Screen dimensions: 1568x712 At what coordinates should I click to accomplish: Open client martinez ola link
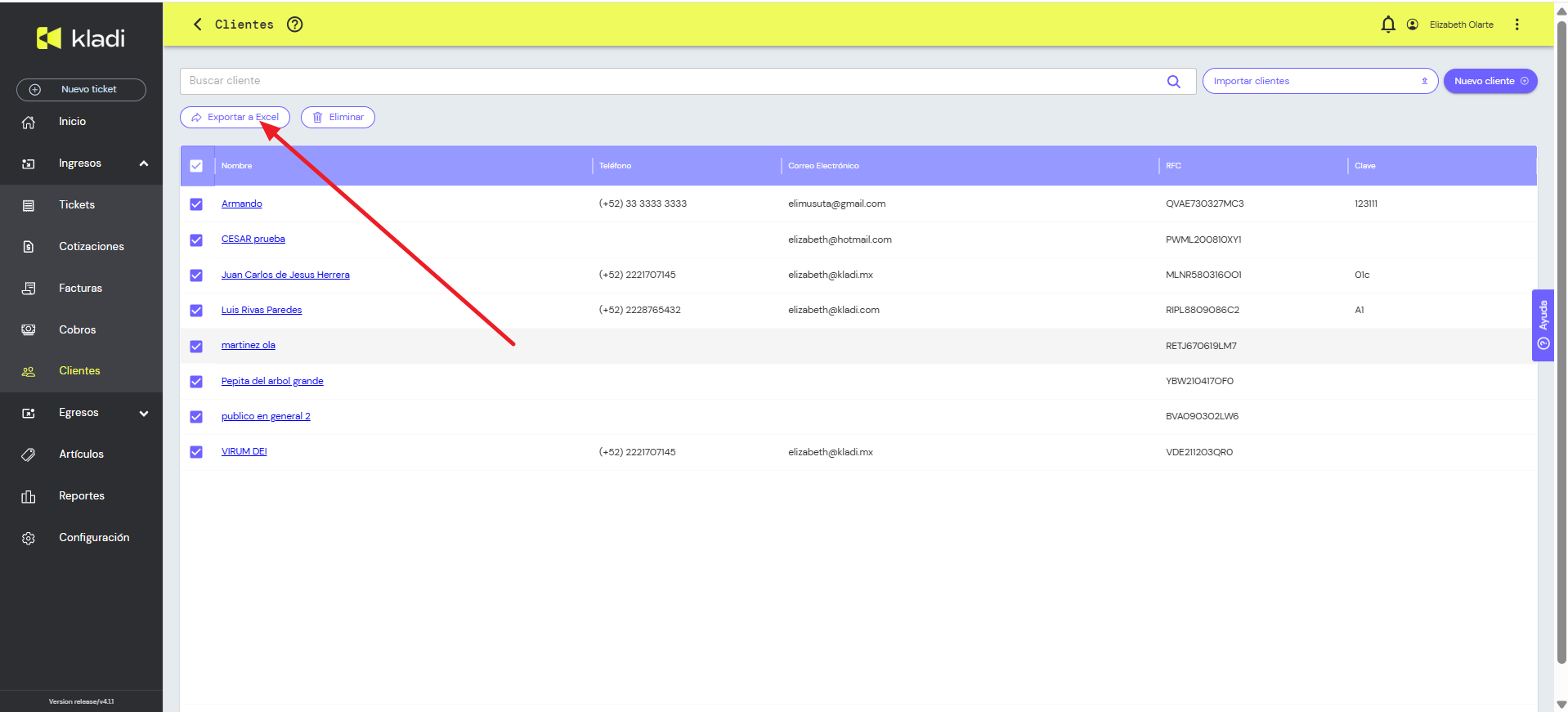point(249,345)
